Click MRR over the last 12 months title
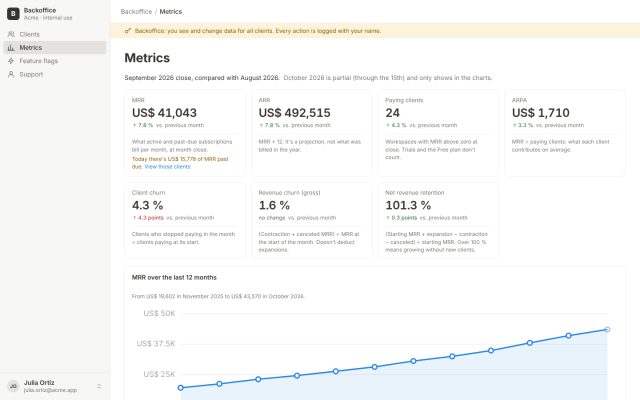 coord(174,278)
